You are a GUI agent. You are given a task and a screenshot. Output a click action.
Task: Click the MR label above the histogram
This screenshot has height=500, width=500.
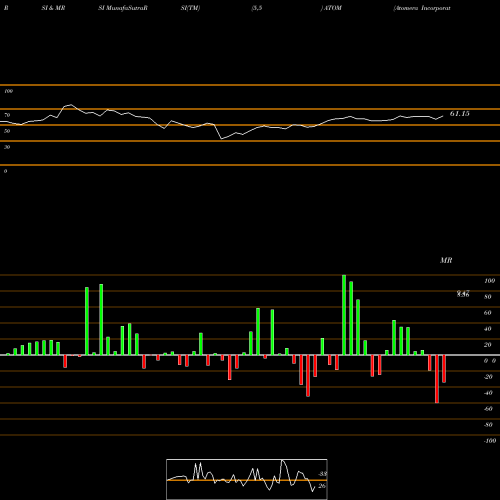(x=446, y=260)
